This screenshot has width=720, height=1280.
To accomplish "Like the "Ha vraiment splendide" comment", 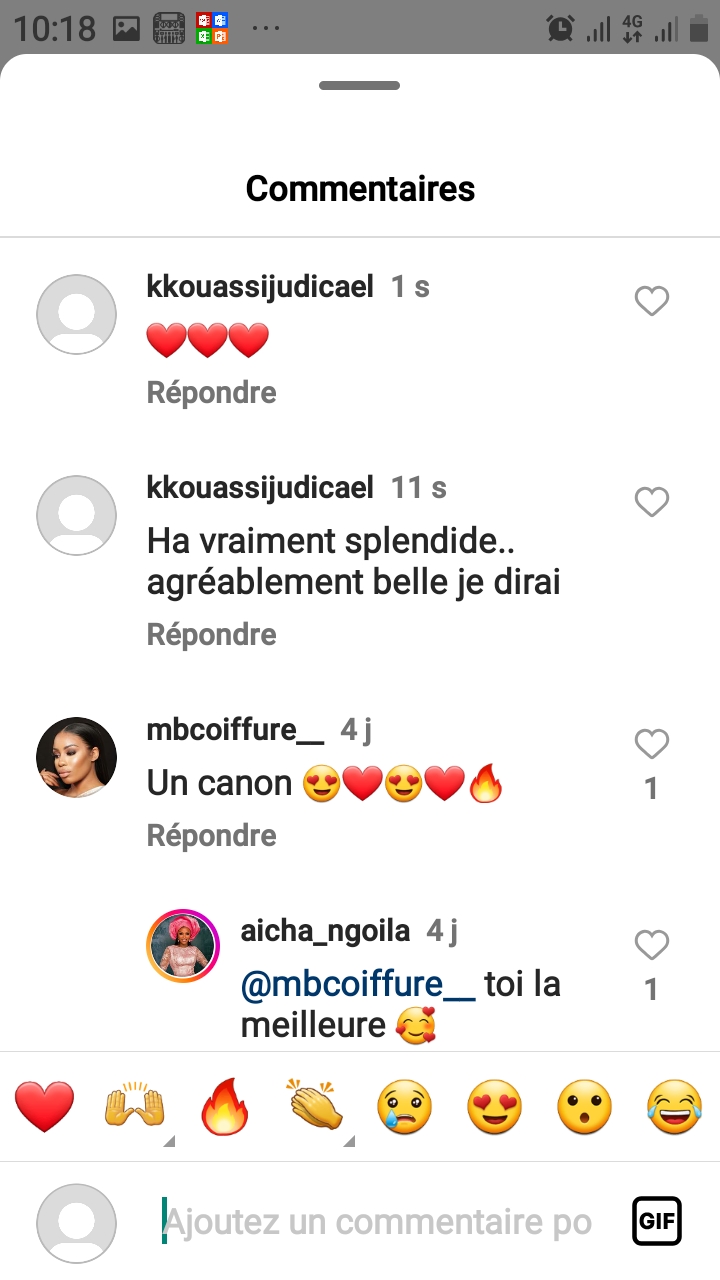I will tap(652, 502).
